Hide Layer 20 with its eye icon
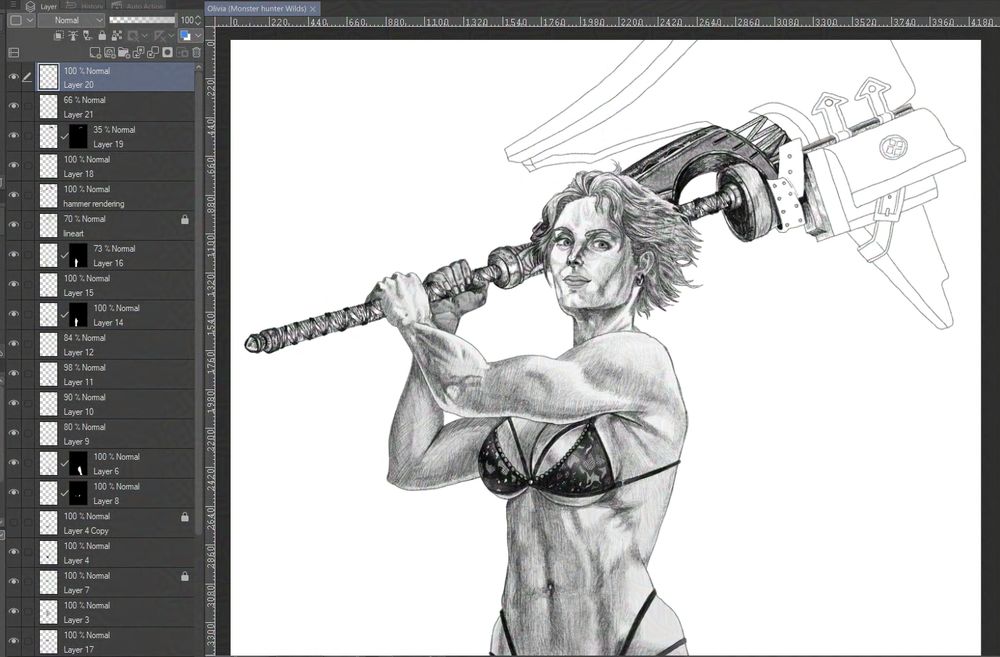The width and height of the screenshot is (1000, 657). click(x=13, y=77)
